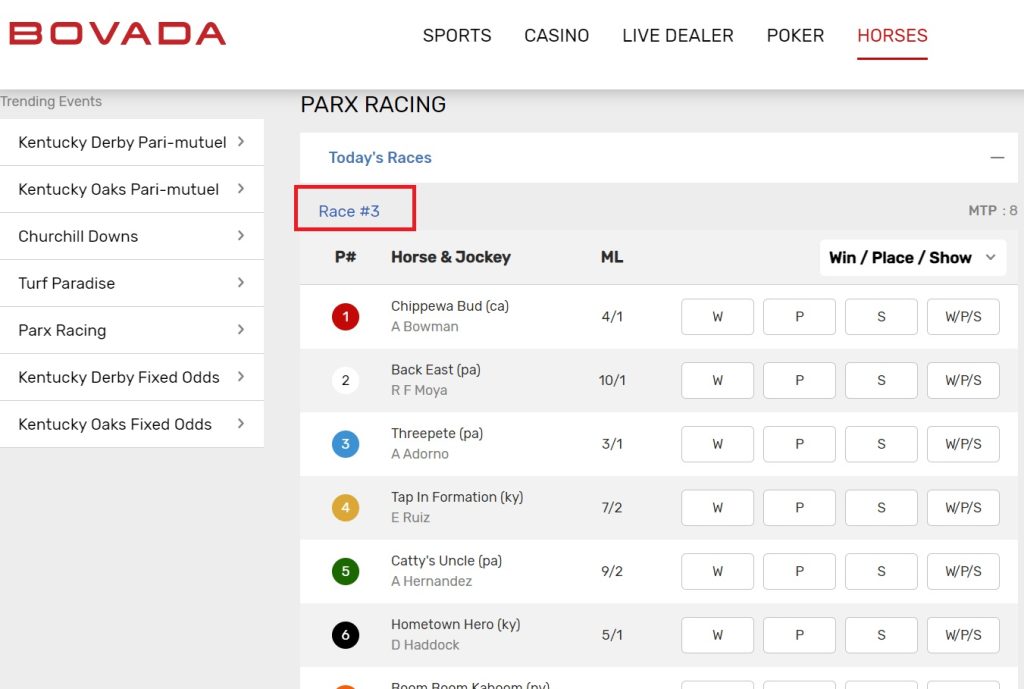Image resolution: width=1024 pixels, height=689 pixels.
Task: Select W/P/S for Tap In Formation
Action: point(963,507)
